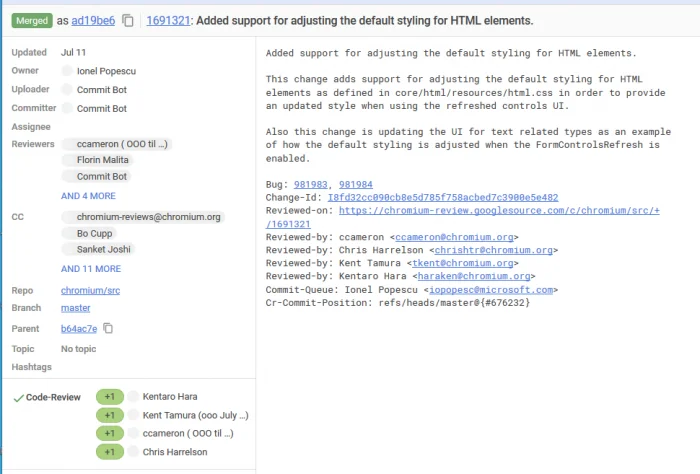Open the ad19be6 merged commit link
Viewport: 700px width, 474px height.
pos(94,20)
